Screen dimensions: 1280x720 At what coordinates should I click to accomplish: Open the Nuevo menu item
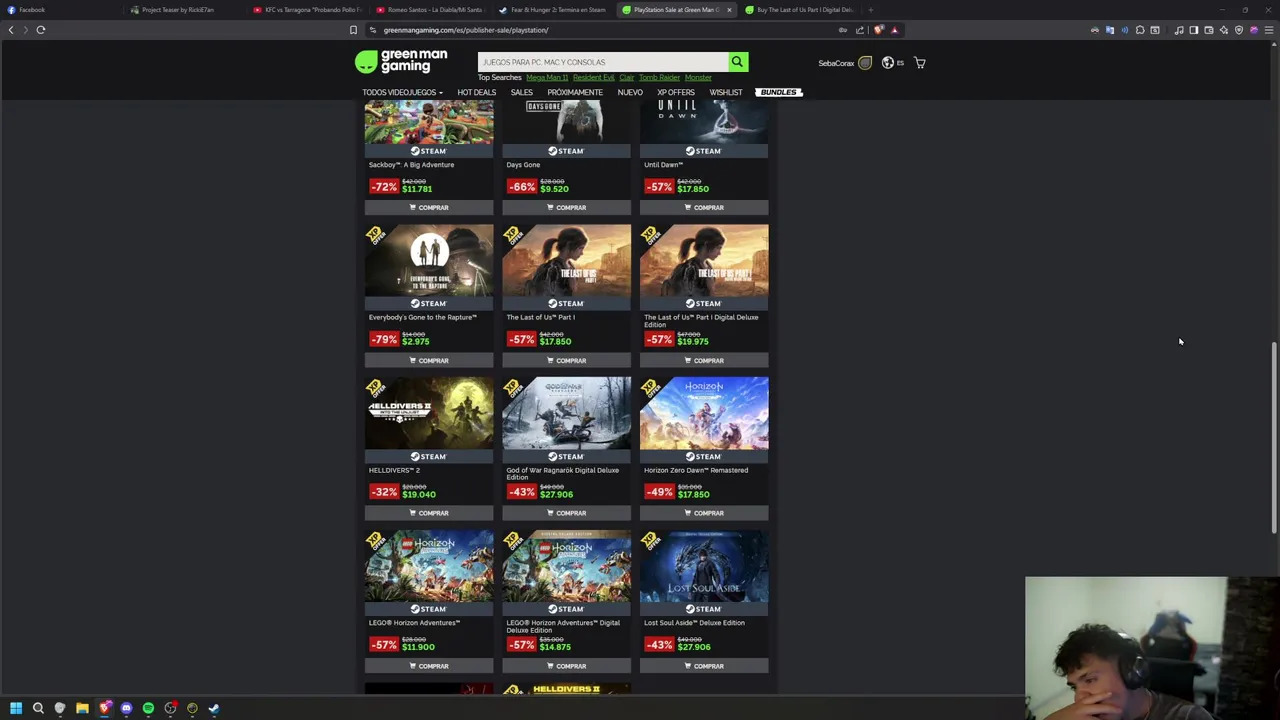tap(630, 92)
